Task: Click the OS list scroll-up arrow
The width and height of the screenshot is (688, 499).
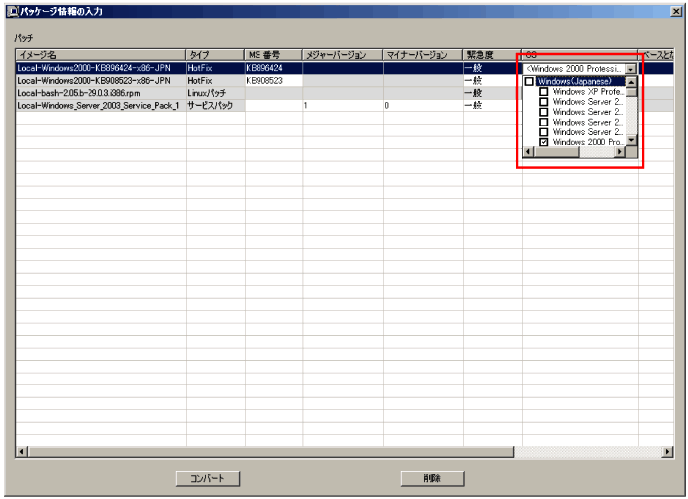Action: [631, 82]
